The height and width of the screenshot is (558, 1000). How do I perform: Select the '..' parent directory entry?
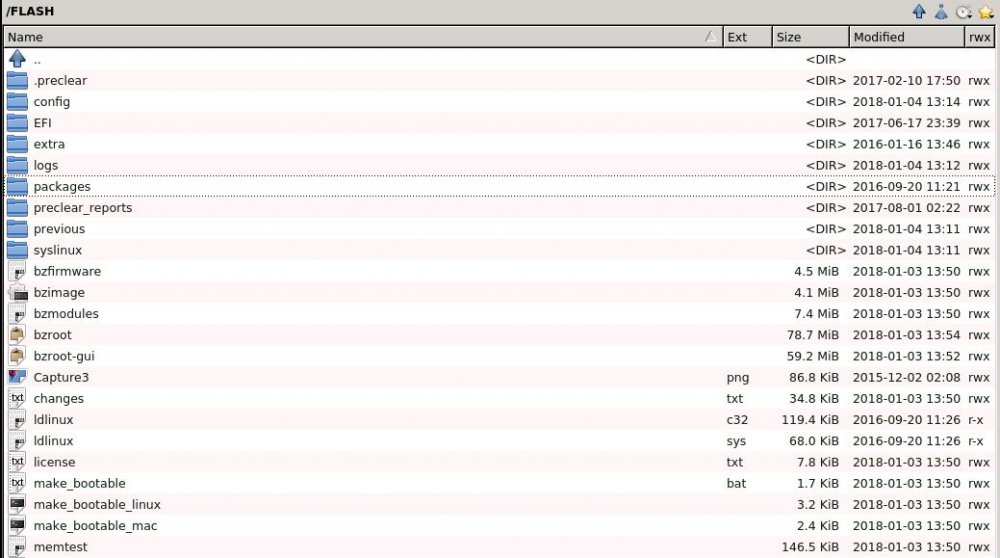click(x=37, y=59)
